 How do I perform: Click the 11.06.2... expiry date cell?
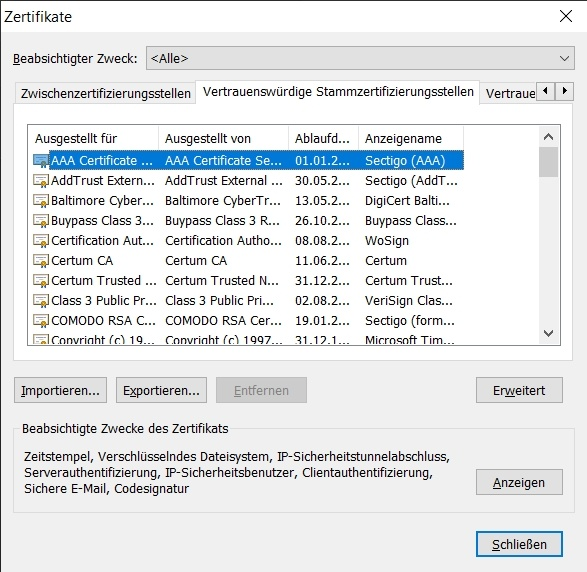[x=322, y=261]
